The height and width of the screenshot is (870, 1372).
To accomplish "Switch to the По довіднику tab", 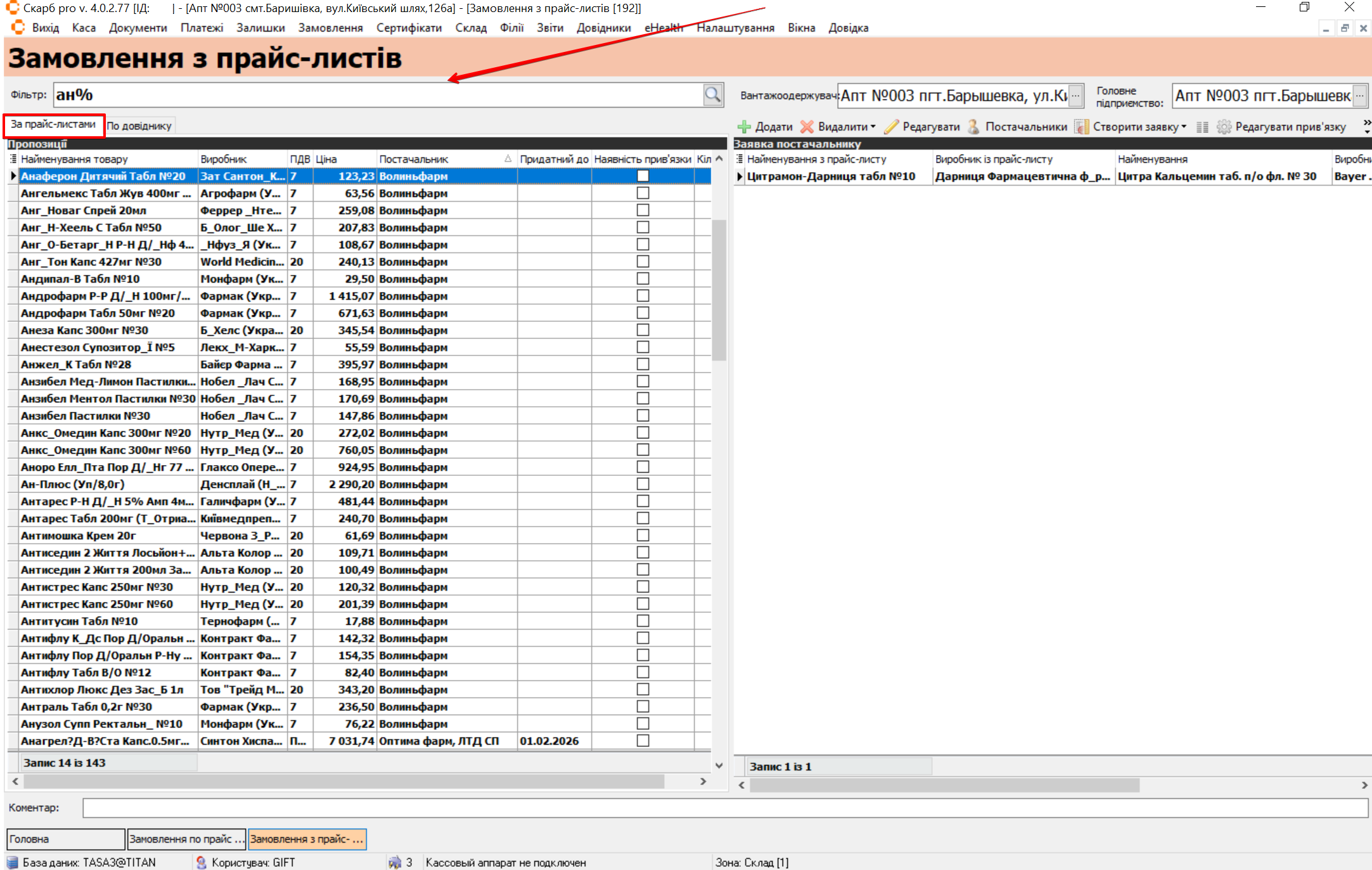I will click(139, 125).
